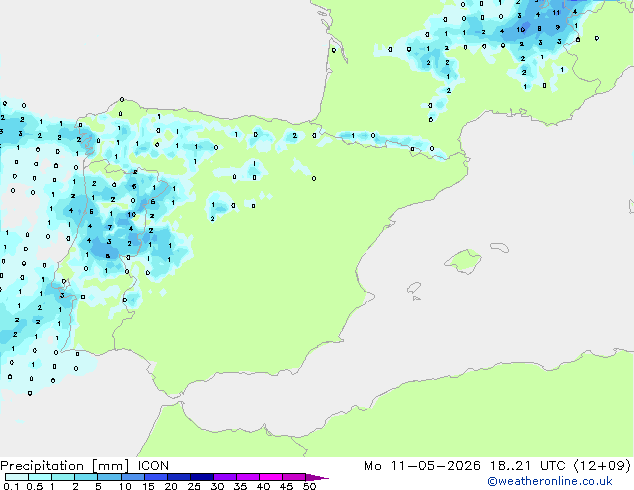Click the date "Mo 11-05-2026" text
Image resolution: width=634 pixels, height=490 pixels.
pos(422,466)
